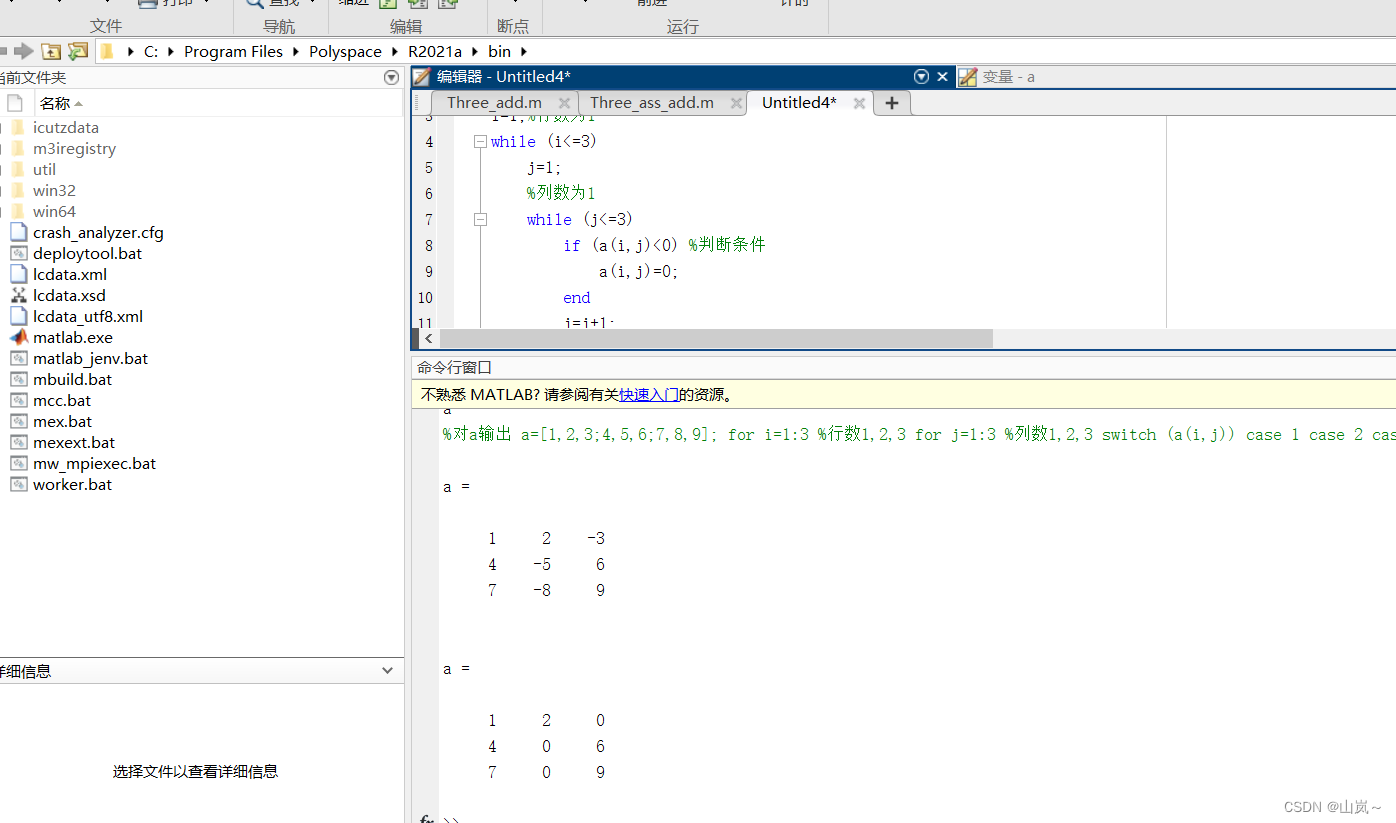Click the mw_mpiexec.bat file icon

point(17,463)
